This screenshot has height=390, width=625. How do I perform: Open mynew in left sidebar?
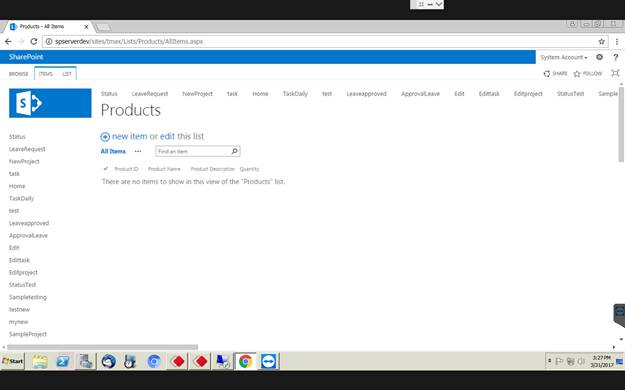[x=18, y=322]
